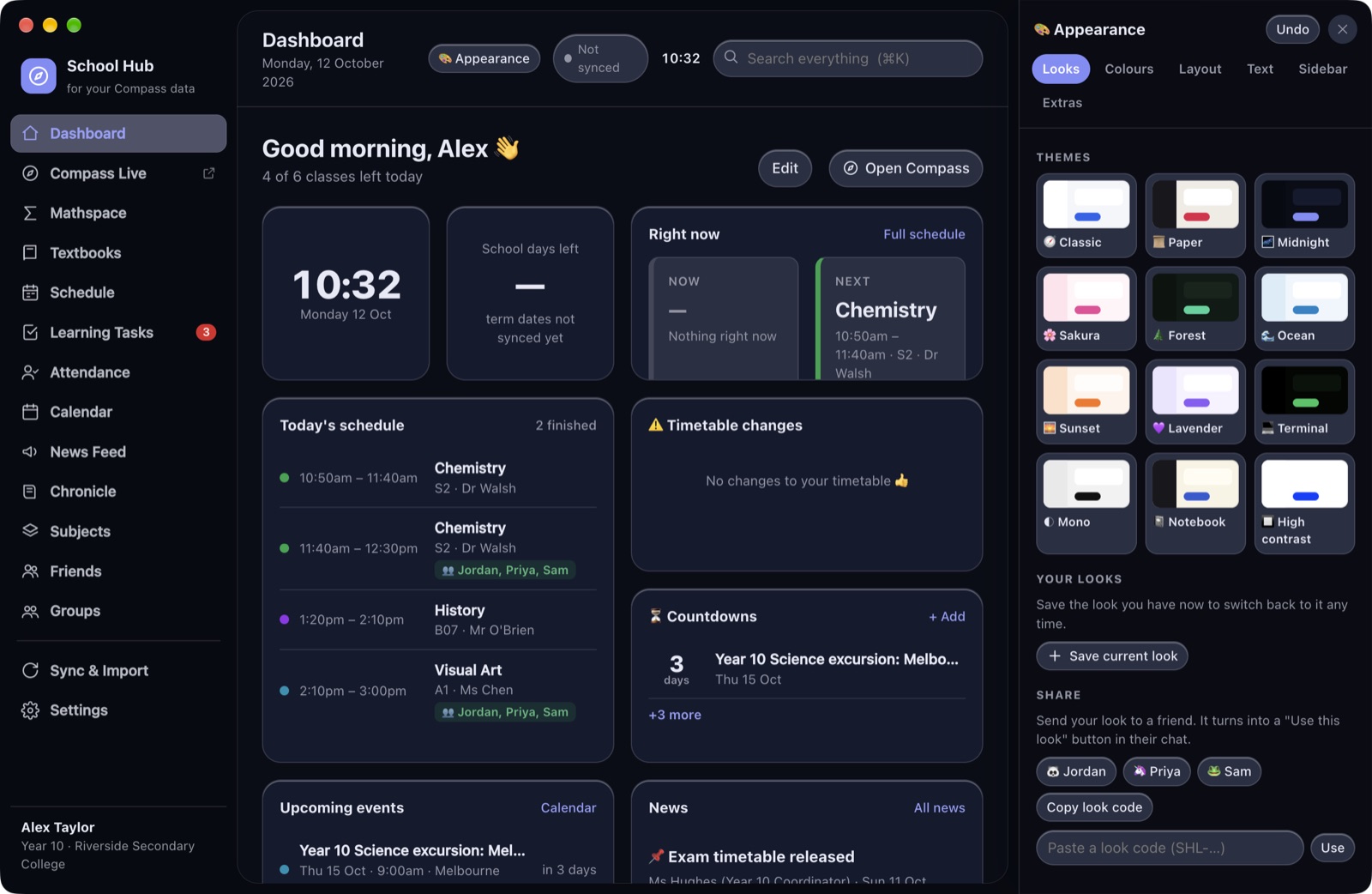Click the Not synced status pill
The height and width of the screenshot is (894, 1372).
click(x=600, y=58)
